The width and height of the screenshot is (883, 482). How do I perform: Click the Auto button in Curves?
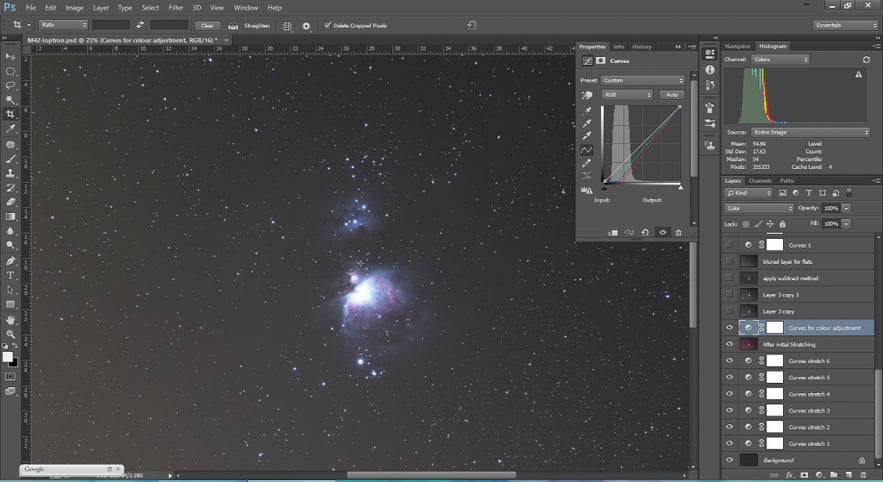pos(672,95)
